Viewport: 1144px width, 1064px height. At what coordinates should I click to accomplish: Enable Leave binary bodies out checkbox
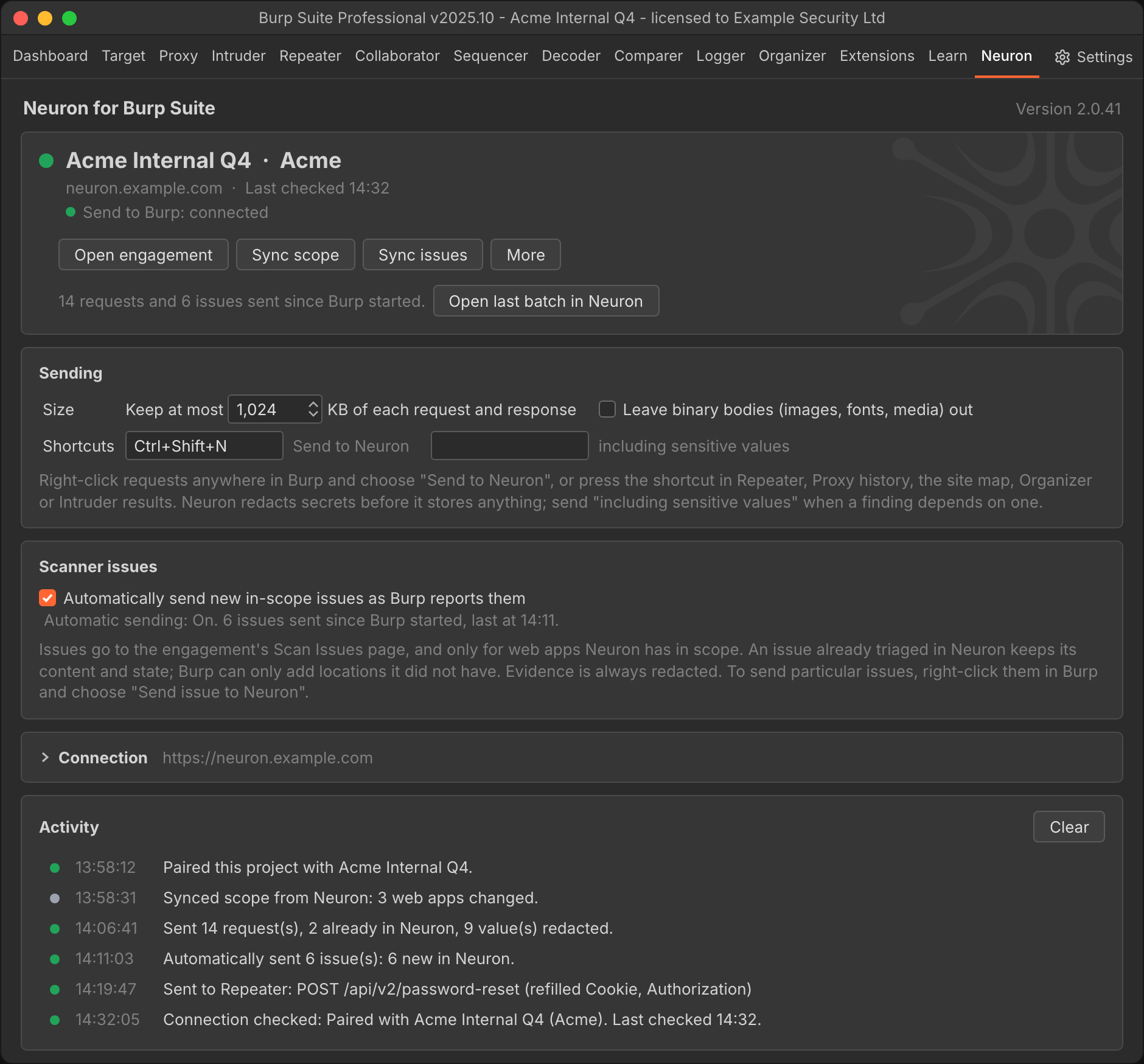point(607,409)
